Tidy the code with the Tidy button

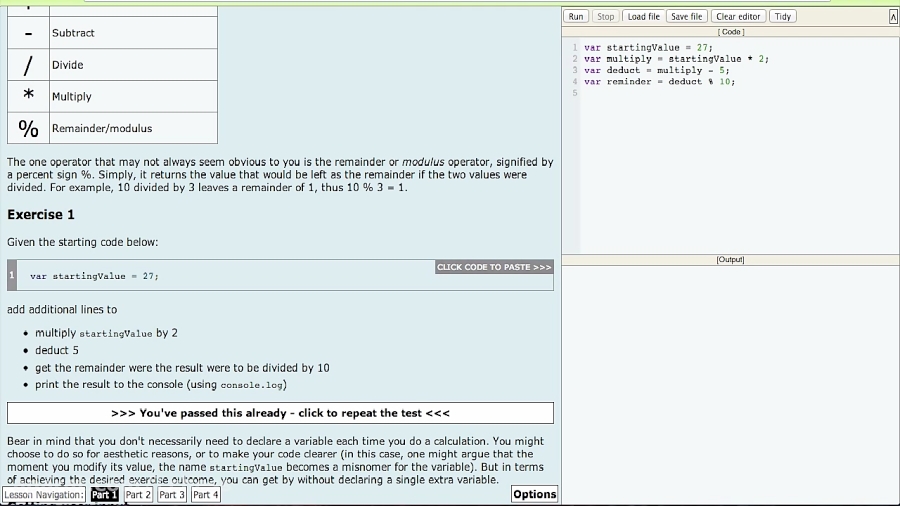[x=783, y=16]
